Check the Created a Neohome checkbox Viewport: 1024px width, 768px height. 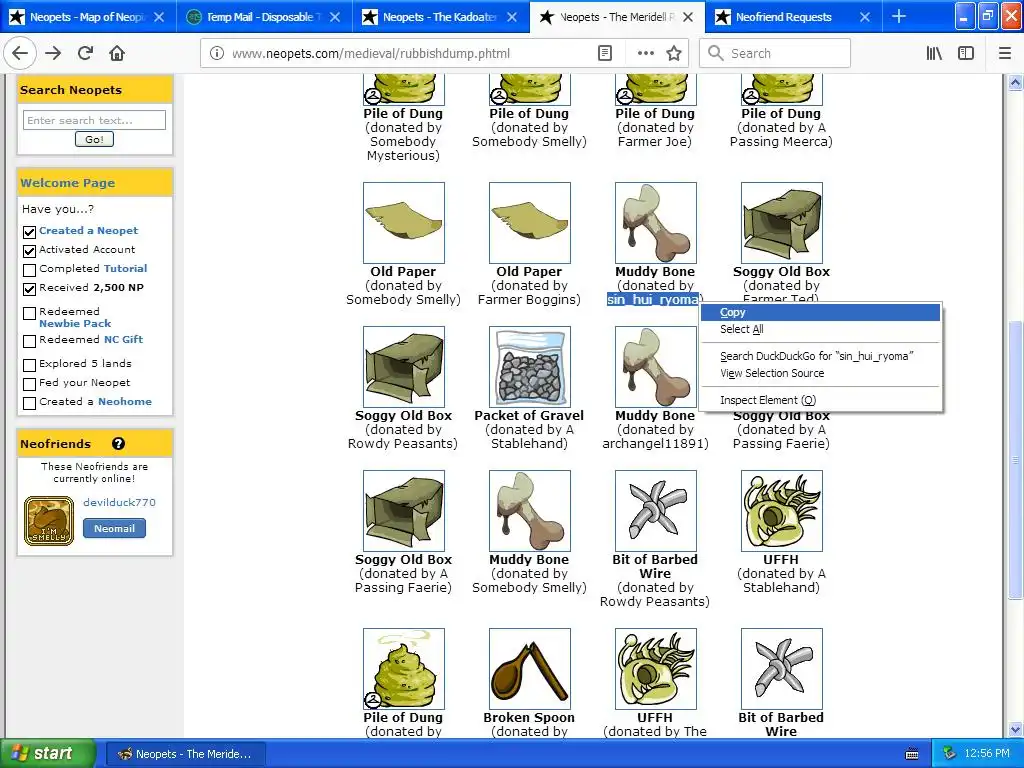(29, 403)
